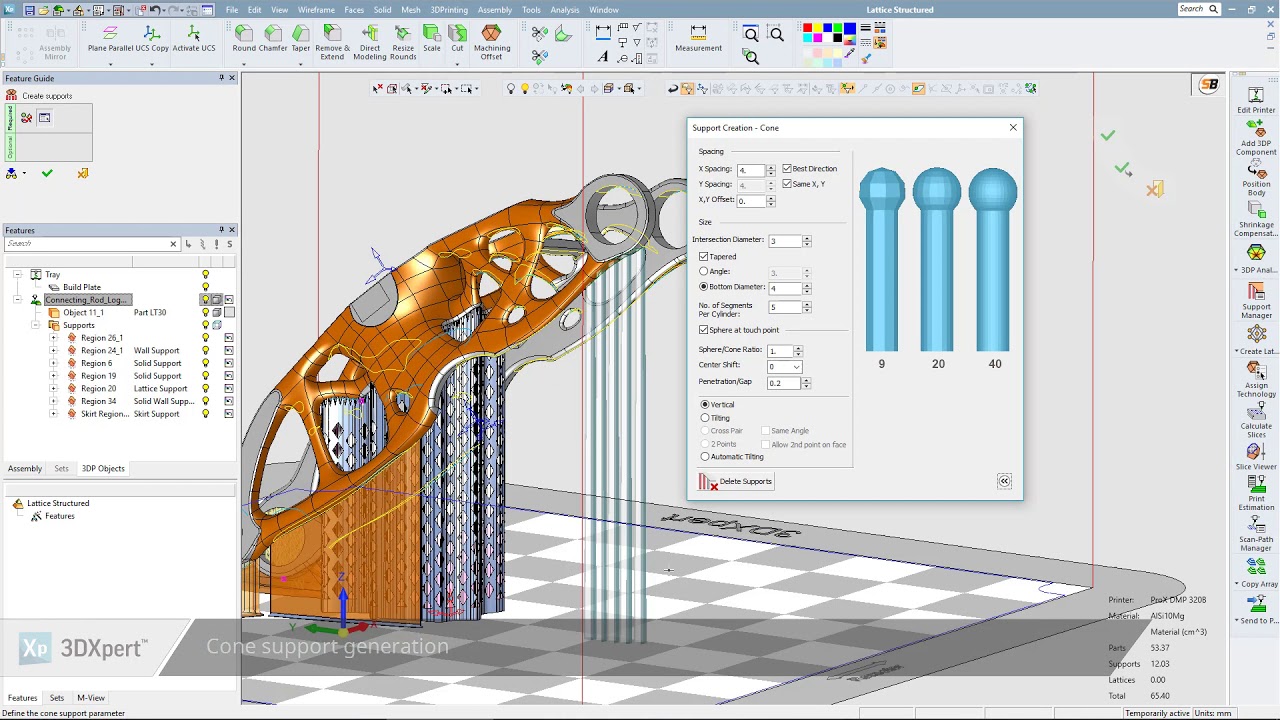Toggle visibility bulb for Build Plate
Viewport: 1280px width, 720px height.
point(206,287)
